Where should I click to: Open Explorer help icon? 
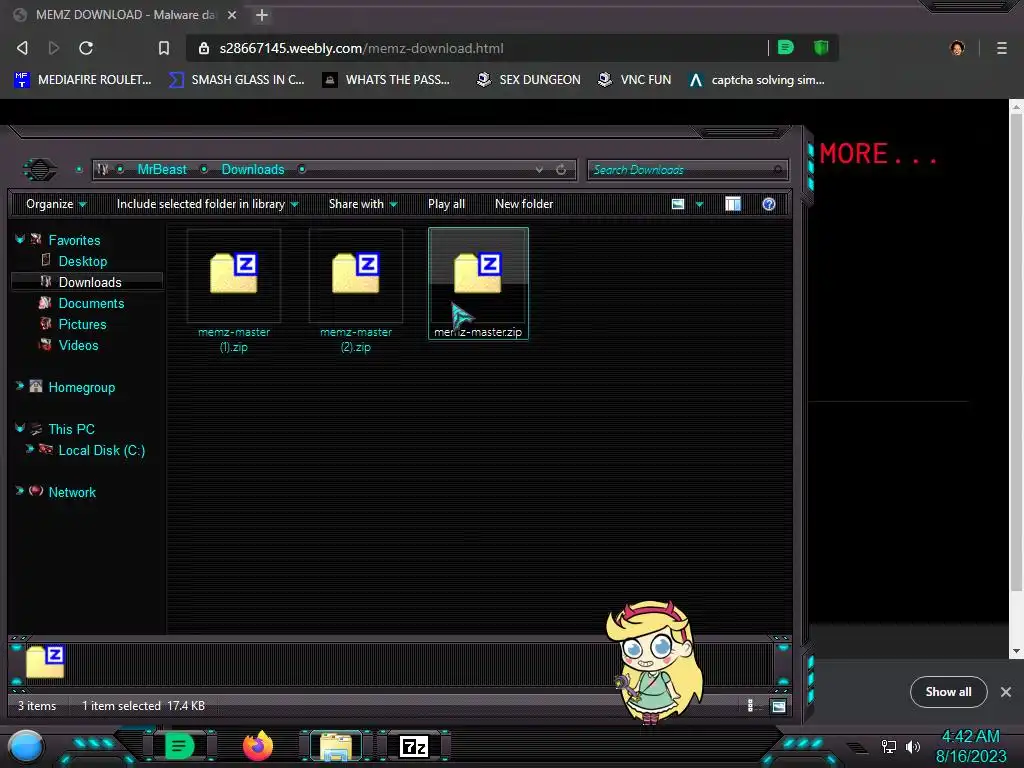point(769,204)
